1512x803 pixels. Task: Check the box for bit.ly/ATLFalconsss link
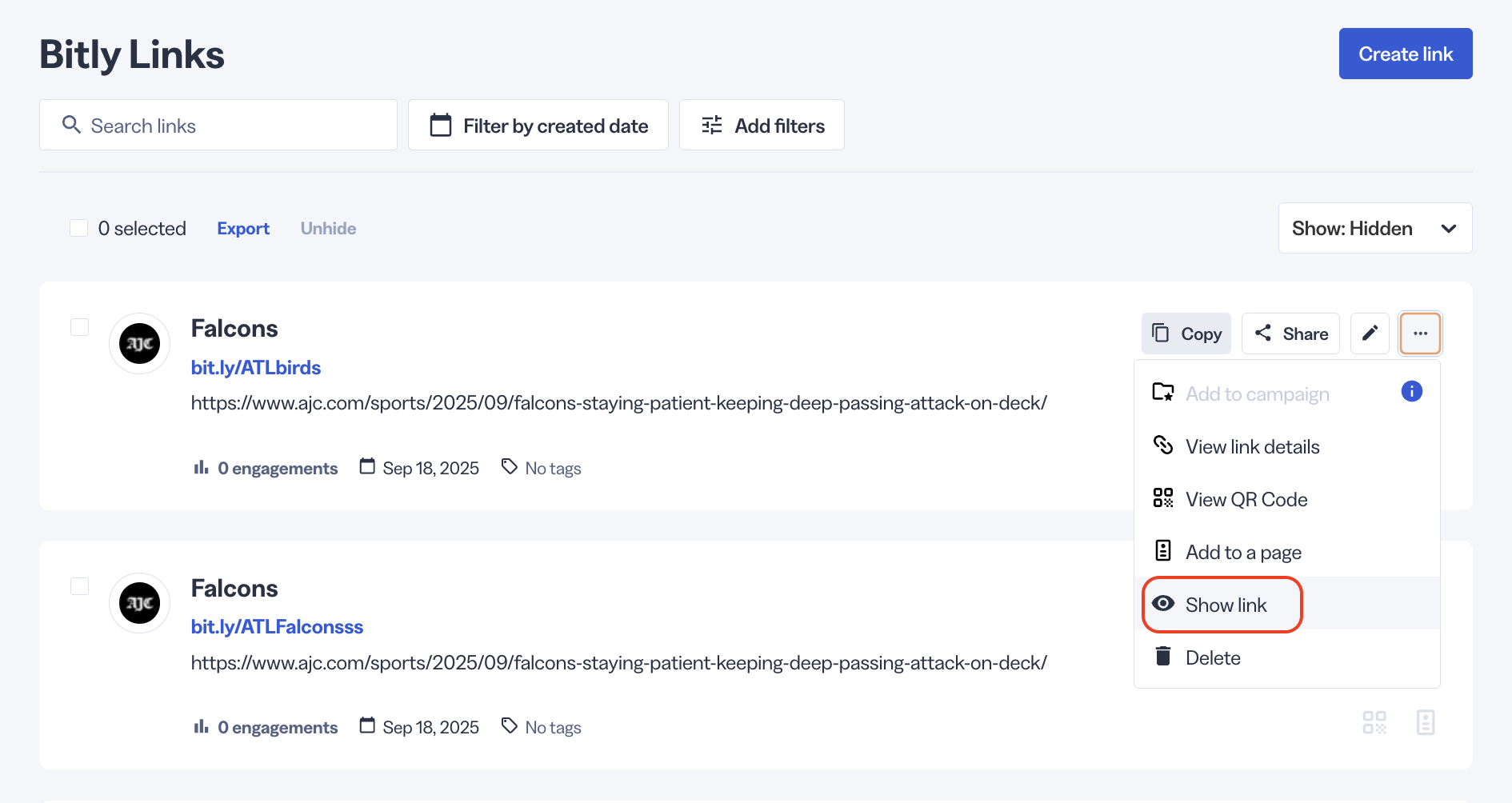click(x=80, y=586)
